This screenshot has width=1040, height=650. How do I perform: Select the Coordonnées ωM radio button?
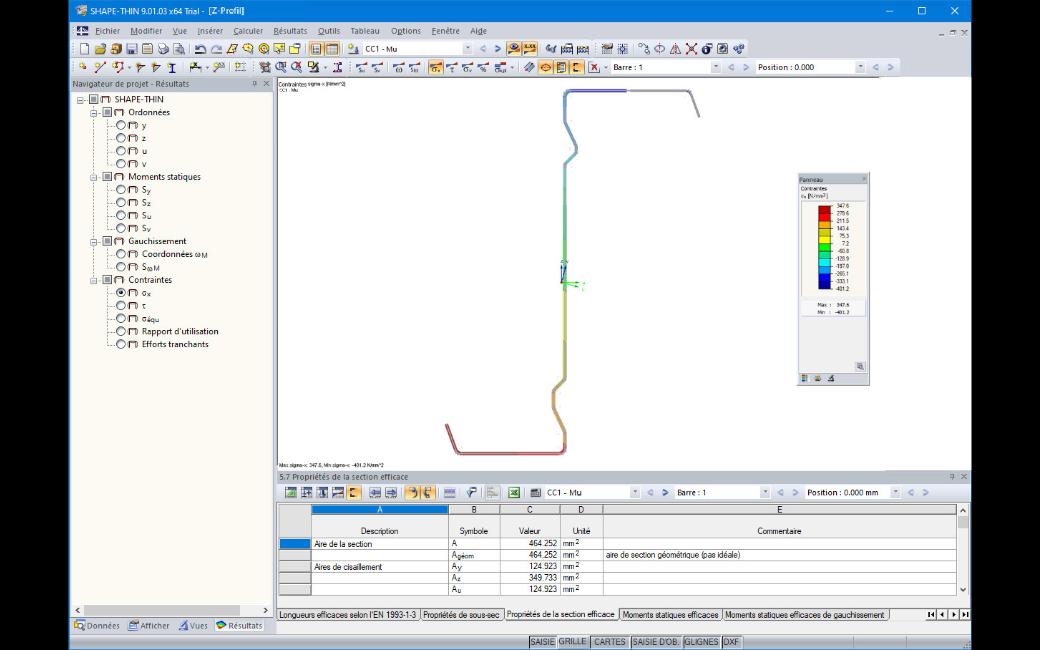tap(121, 254)
